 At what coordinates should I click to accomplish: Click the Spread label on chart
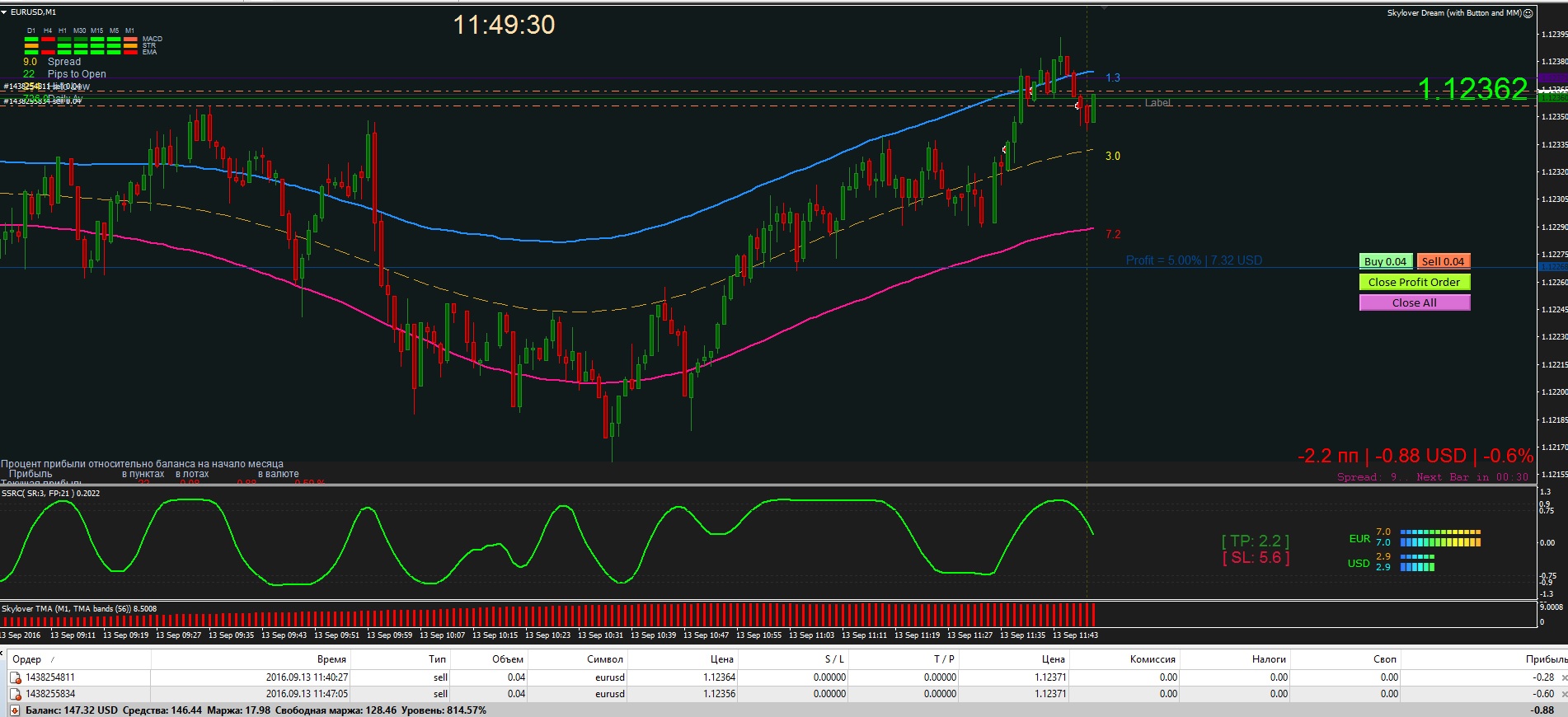point(64,62)
